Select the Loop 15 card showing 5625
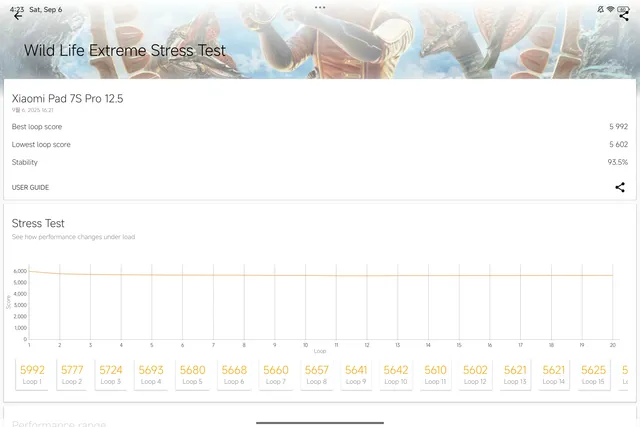The height and width of the screenshot is (427, 640). pyautogui.click(x=593, y=374)
